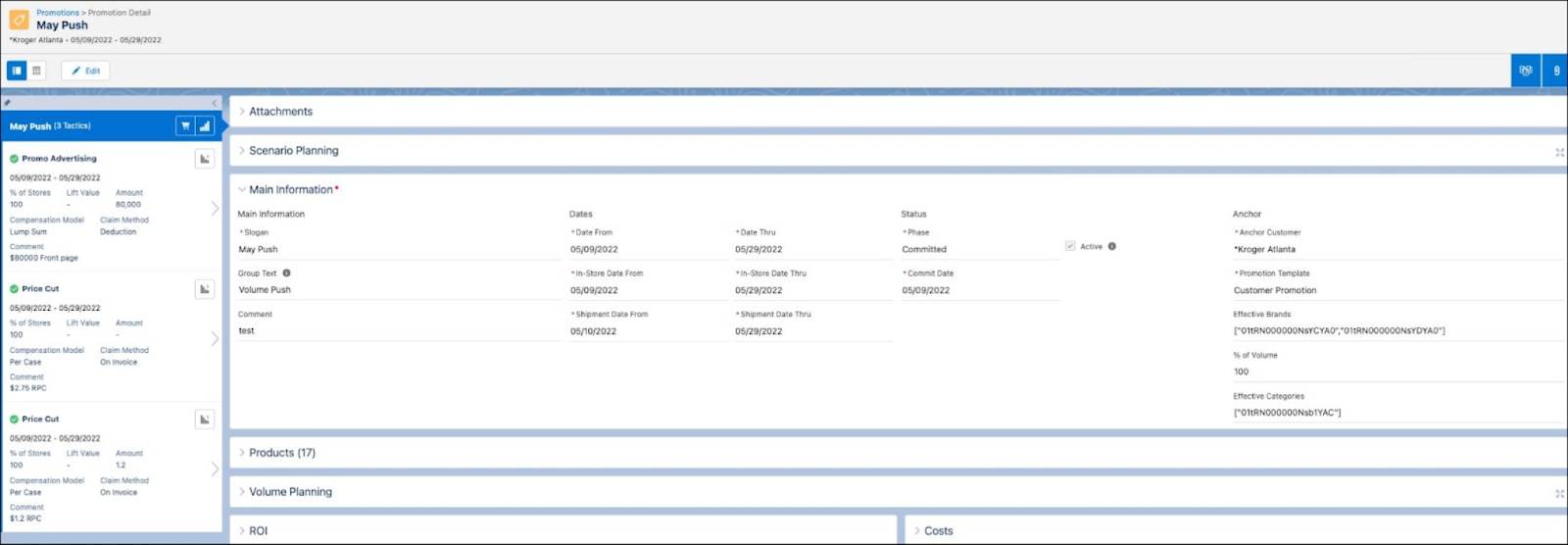
Task: Click the rightmost blue toolbar button at top right
Action: 1556,71
